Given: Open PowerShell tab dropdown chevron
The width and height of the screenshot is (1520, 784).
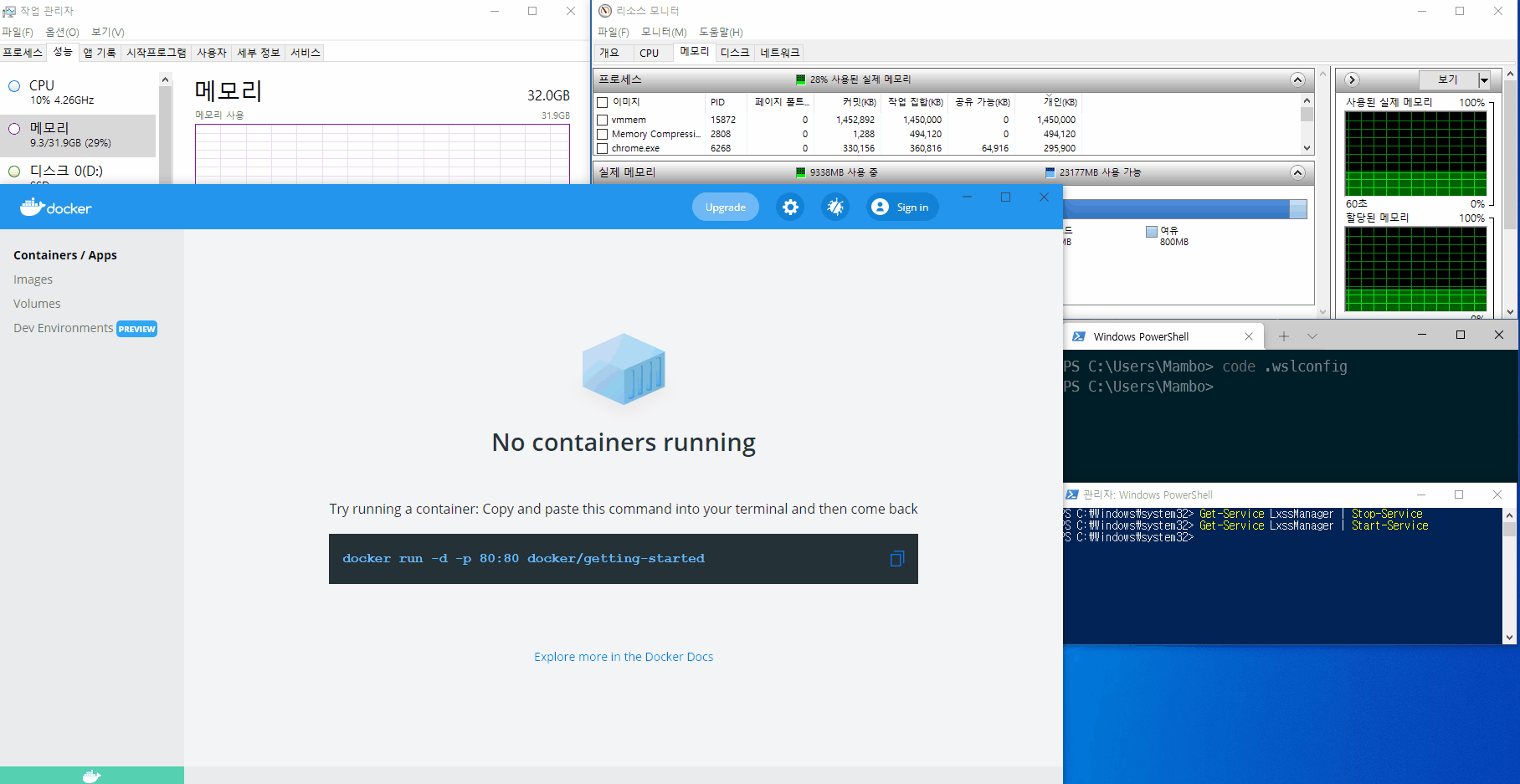Looking at the screenshot, I should (1312, 336).
